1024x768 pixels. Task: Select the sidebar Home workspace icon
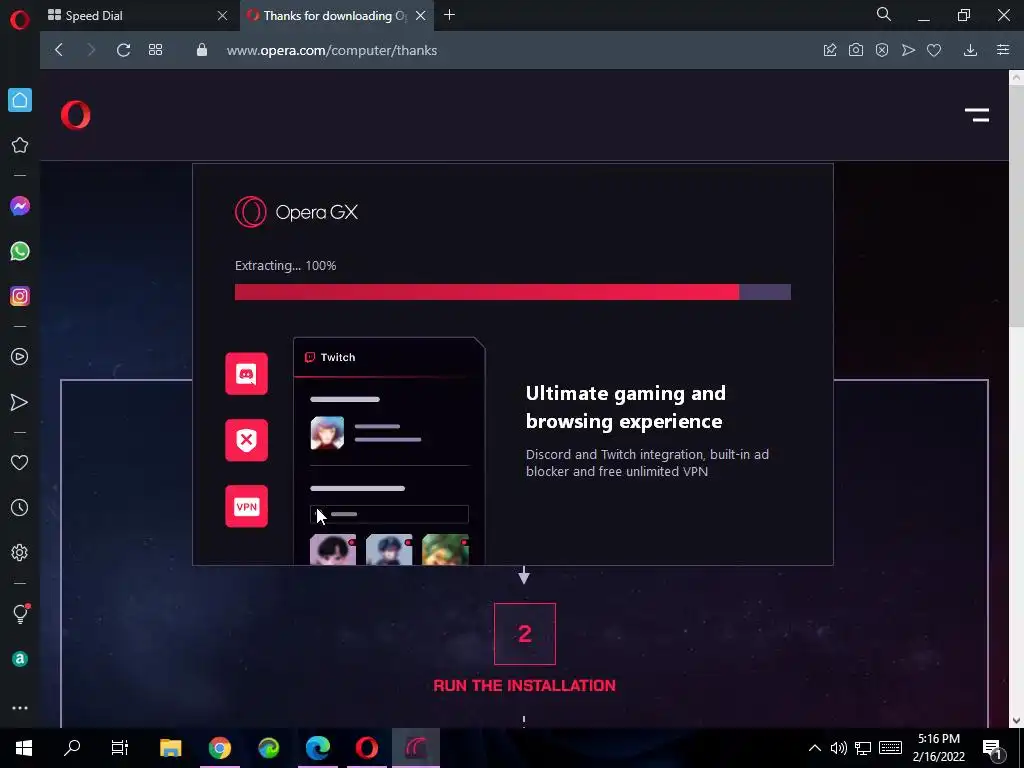(20, 100)
